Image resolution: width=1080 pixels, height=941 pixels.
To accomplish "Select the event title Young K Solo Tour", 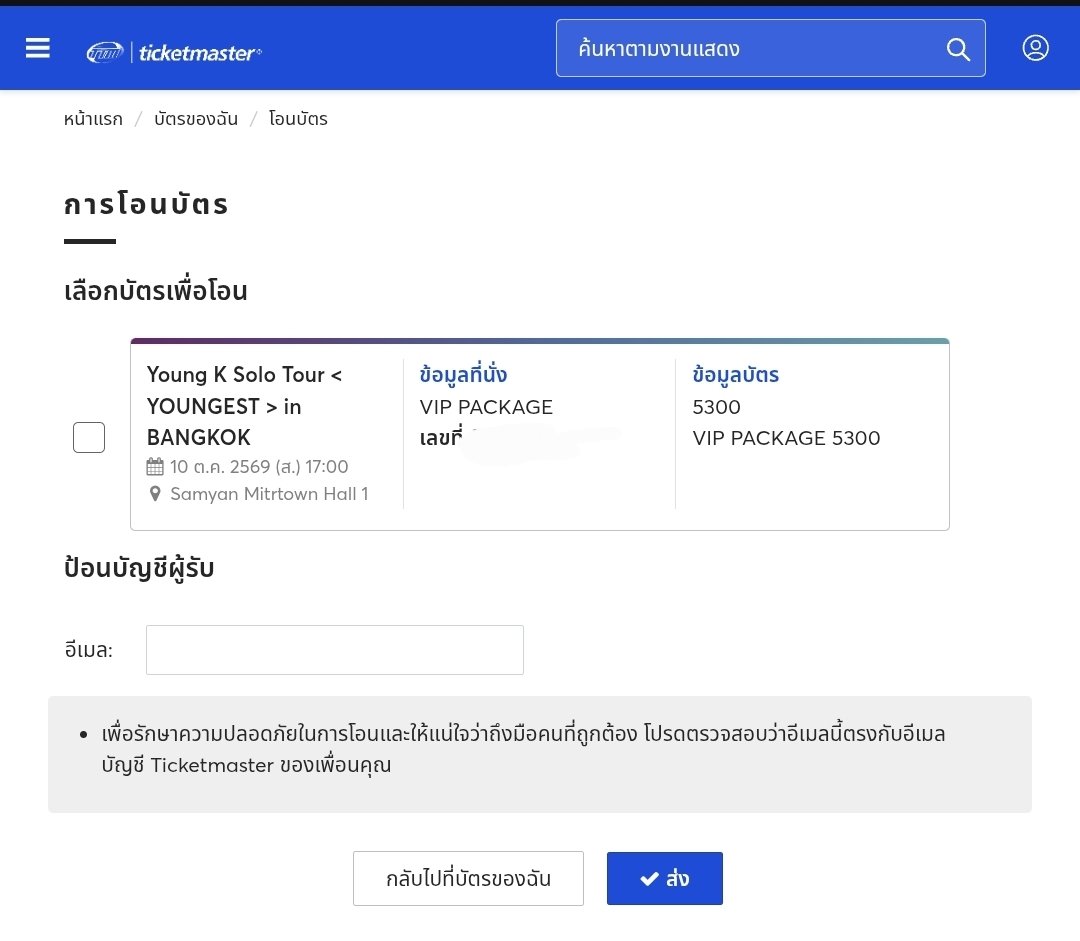I will click(x=244, y=406).
